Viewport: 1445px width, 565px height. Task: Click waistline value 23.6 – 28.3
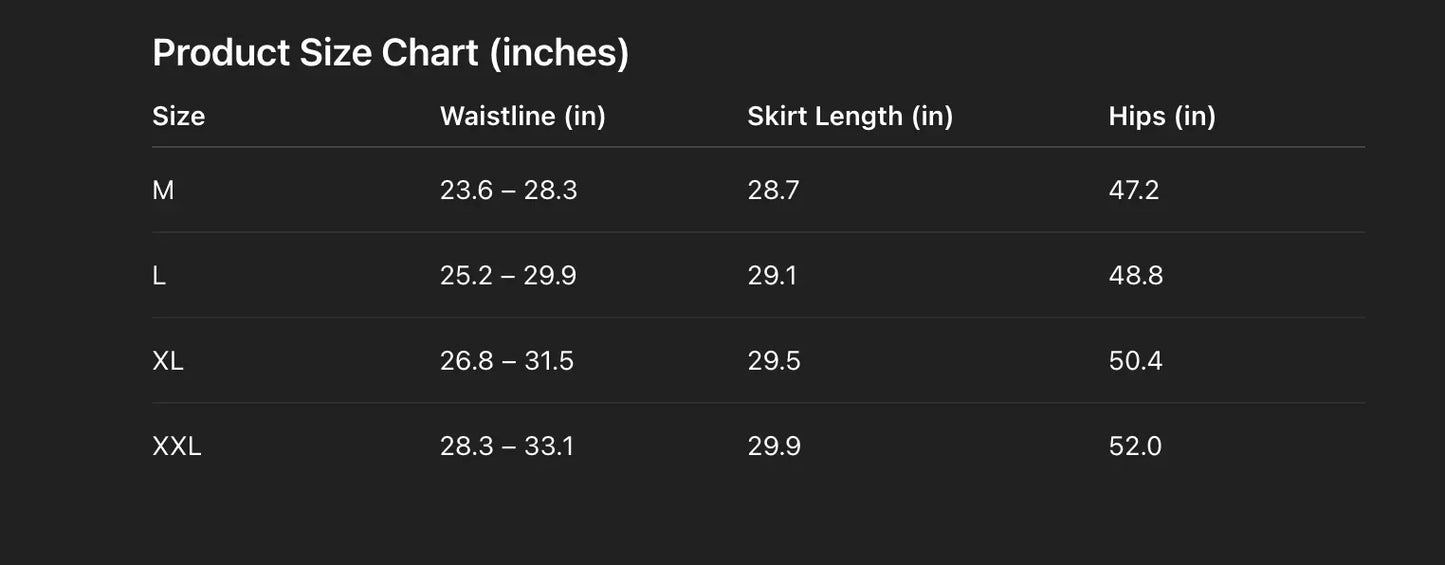point(508,190)
